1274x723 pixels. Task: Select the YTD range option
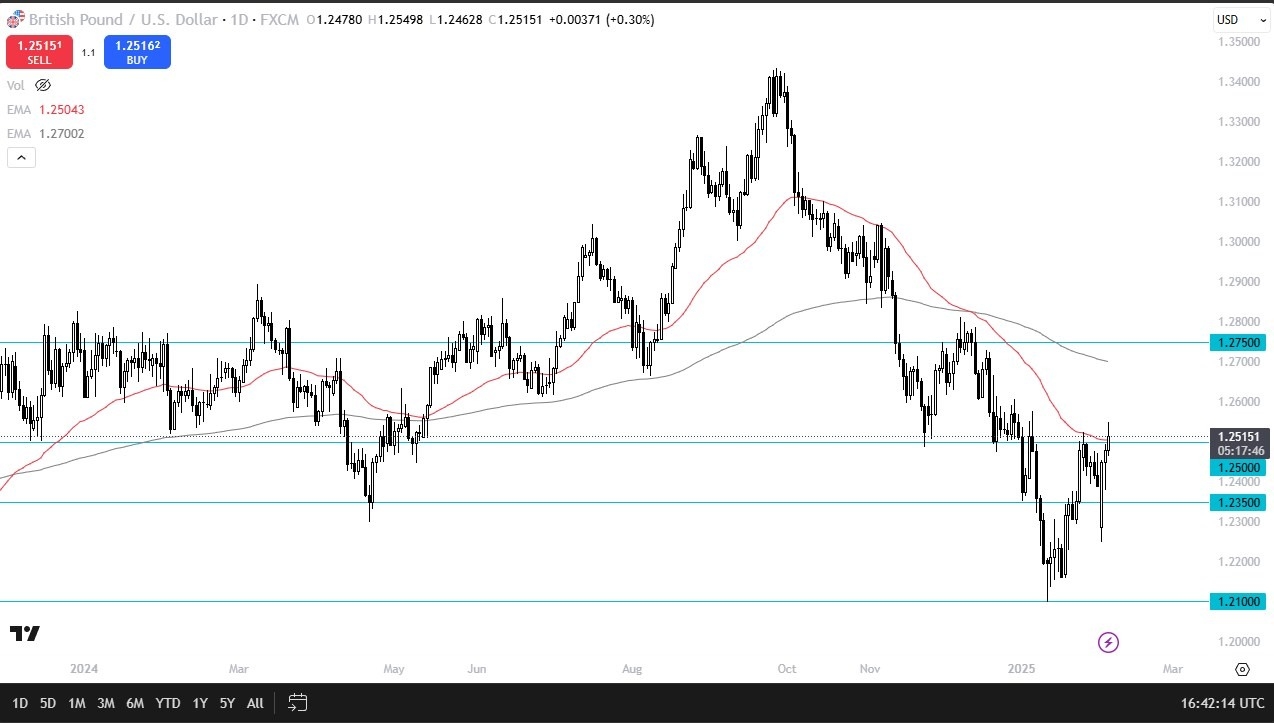[167, 703]
